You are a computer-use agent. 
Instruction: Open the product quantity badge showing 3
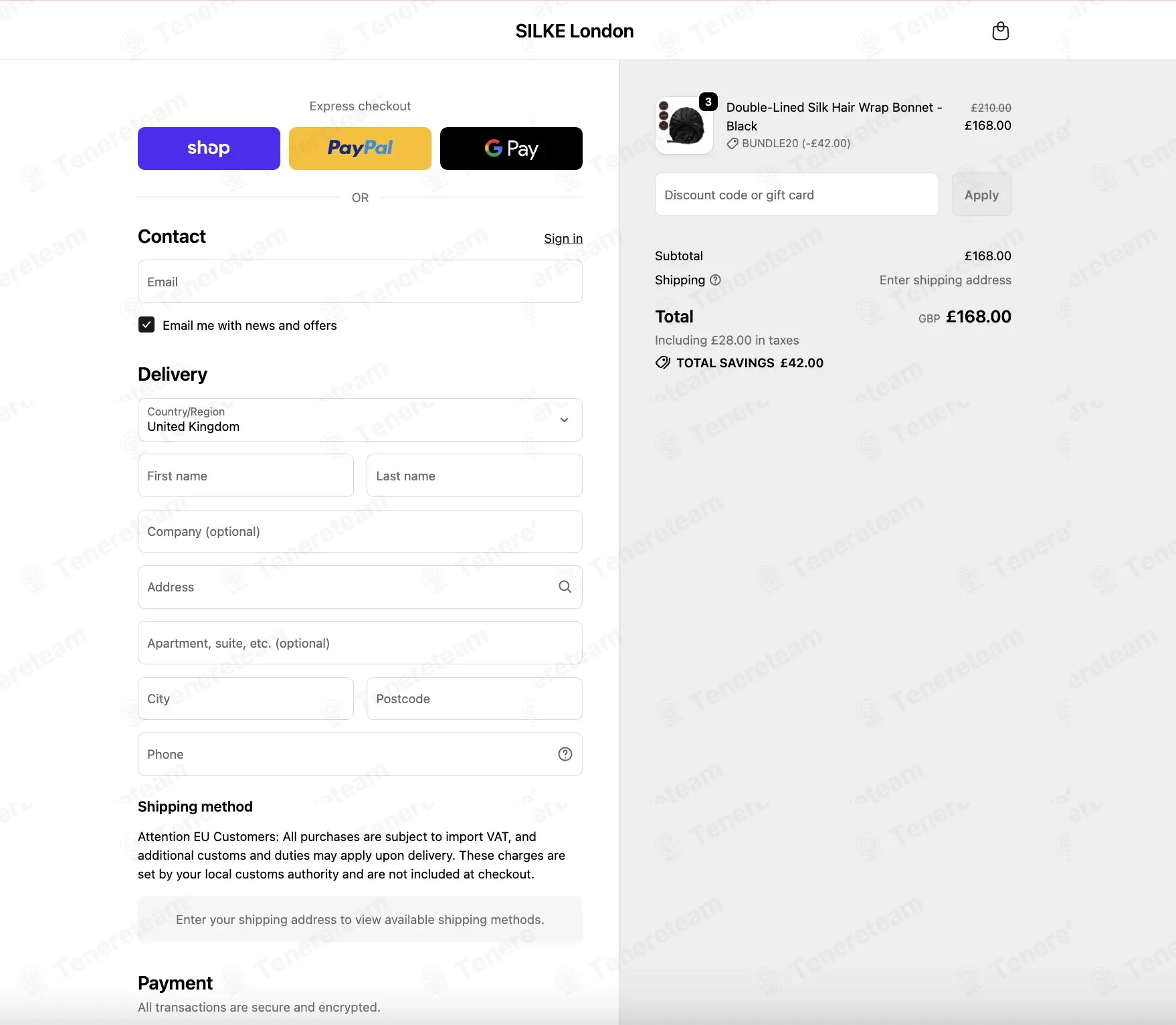(708, 102)
